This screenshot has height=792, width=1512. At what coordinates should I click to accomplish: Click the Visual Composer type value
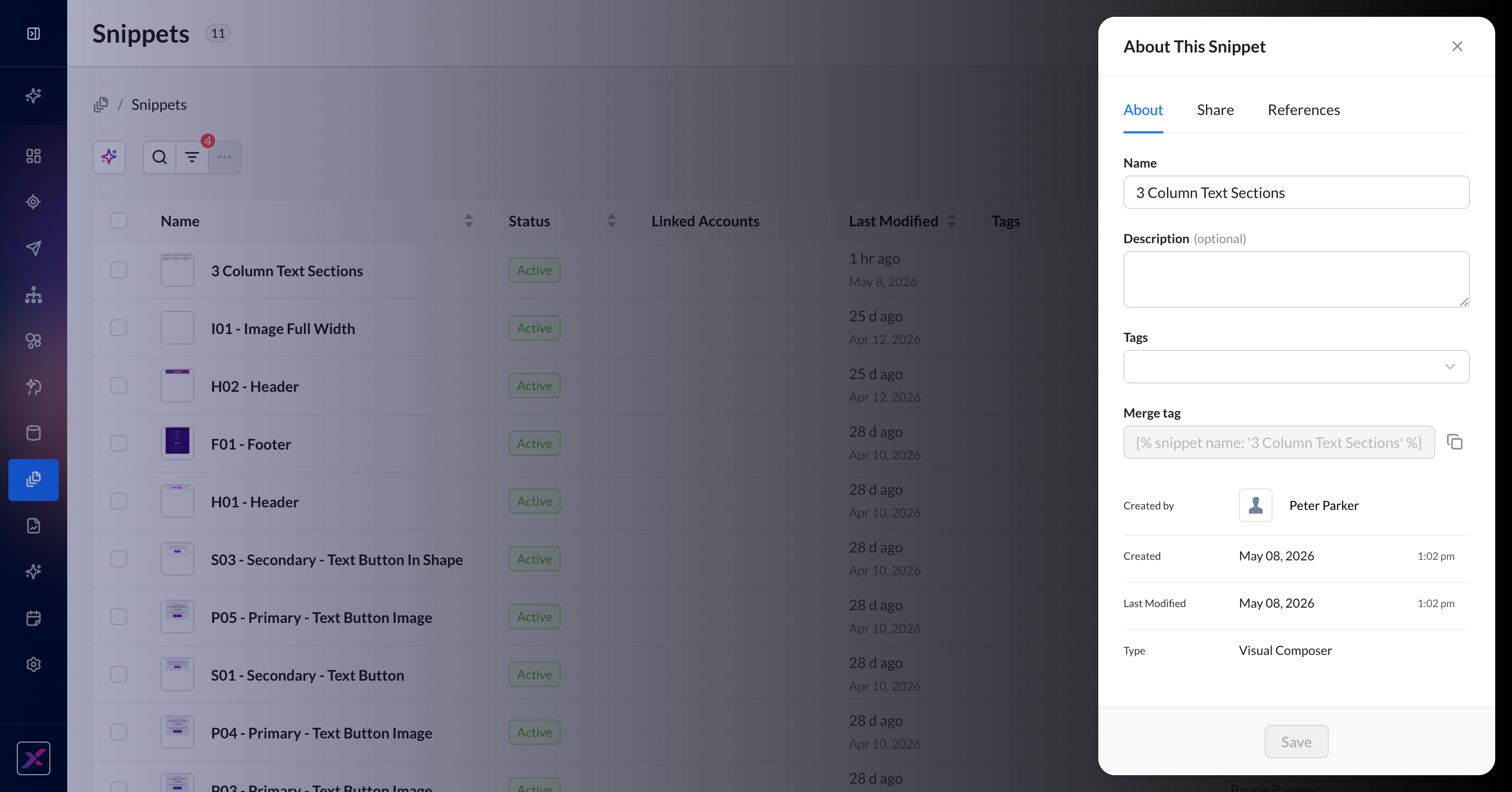coord(1285,651)
